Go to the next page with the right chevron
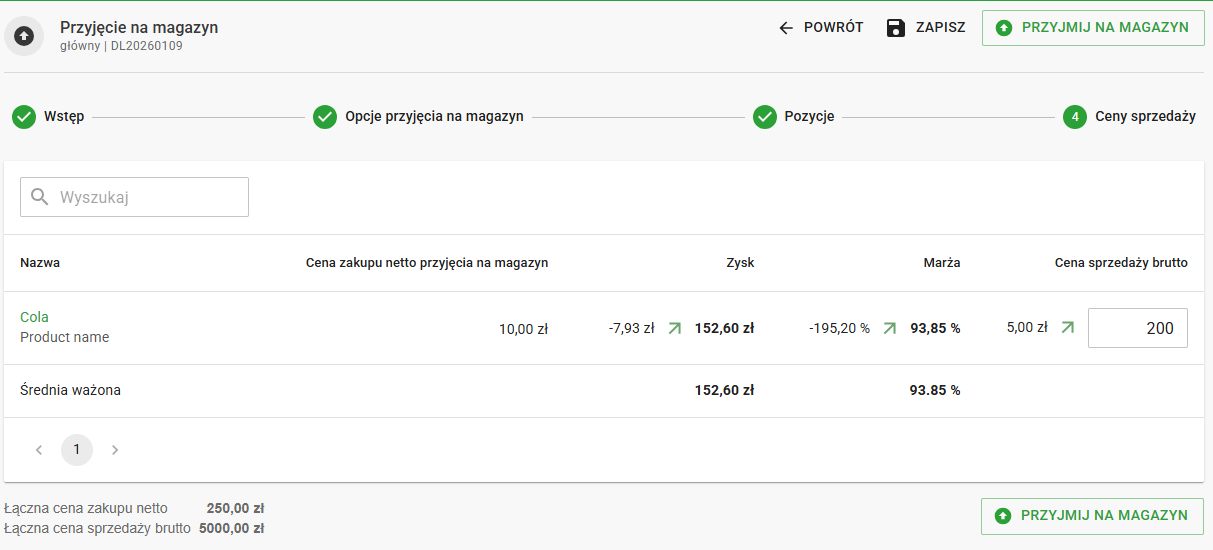 click(x=115, y=450)
